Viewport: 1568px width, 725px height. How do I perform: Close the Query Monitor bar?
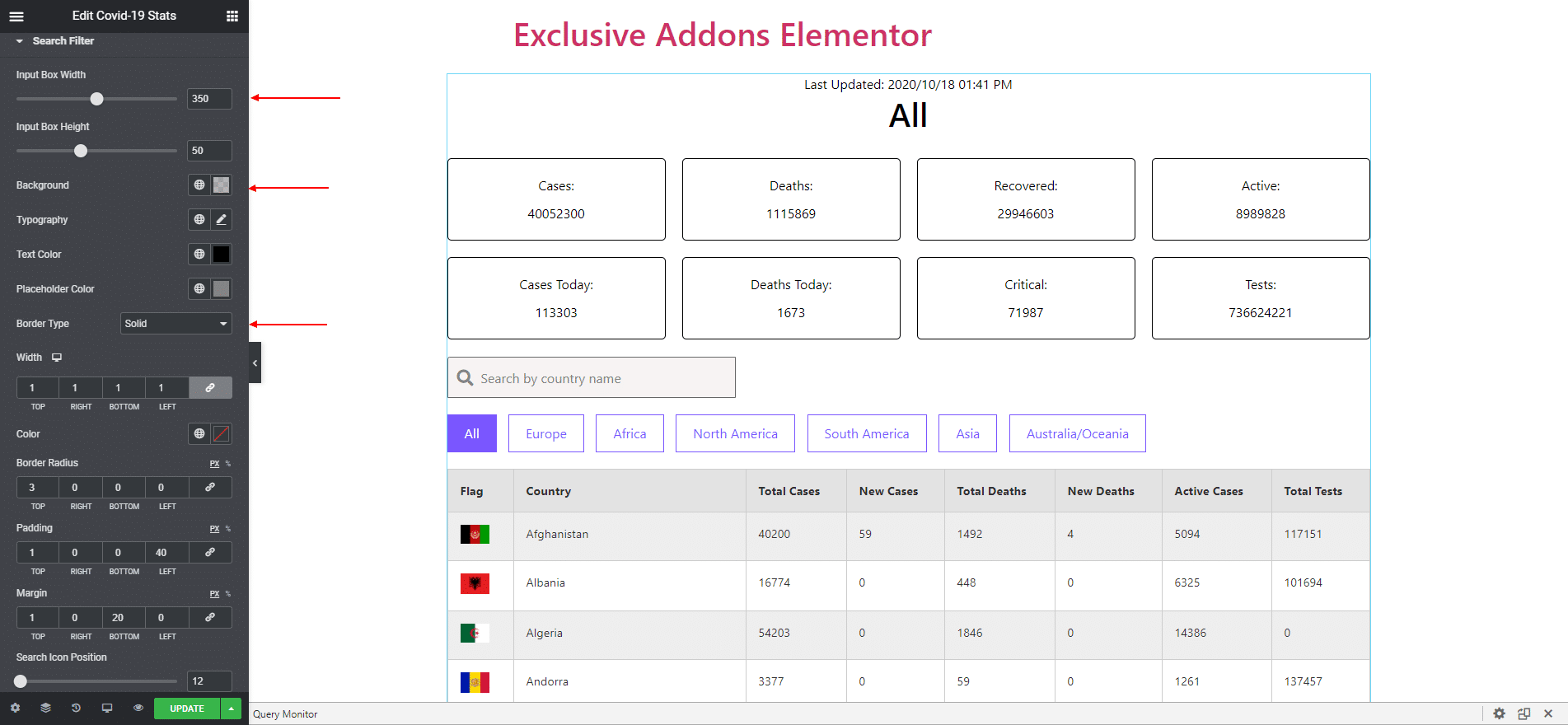[1548, 713]
